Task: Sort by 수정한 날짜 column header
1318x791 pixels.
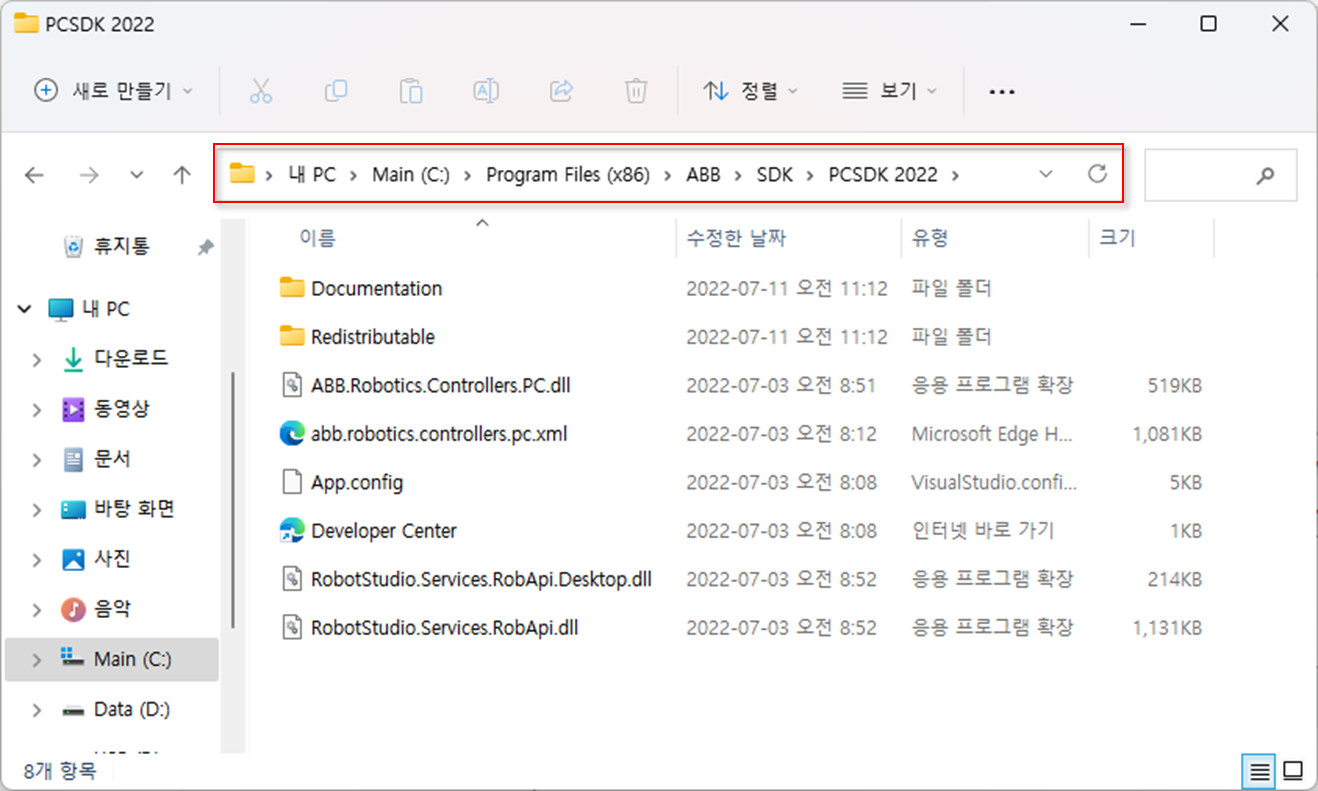Action: click(x=736, y=238)
